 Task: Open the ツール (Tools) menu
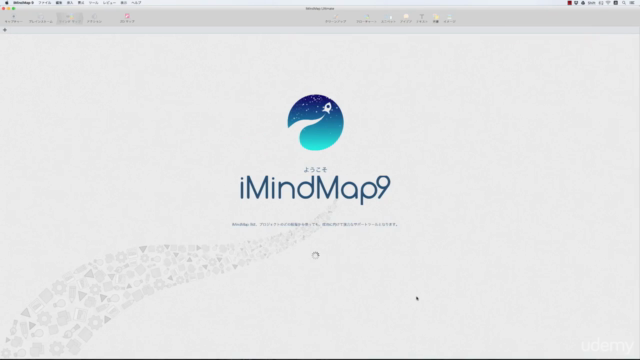pos(93,2)
